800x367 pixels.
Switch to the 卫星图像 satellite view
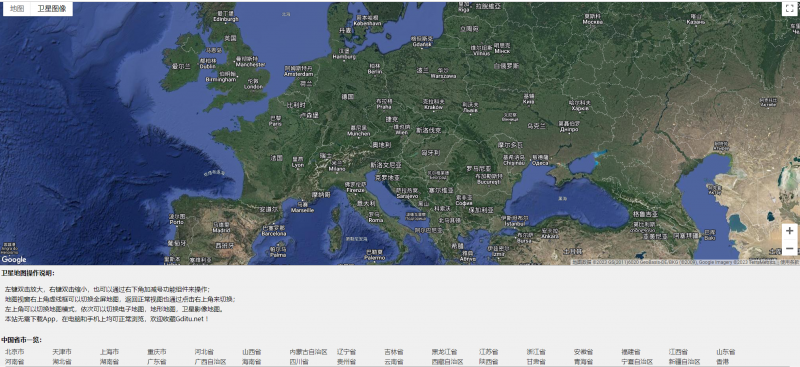pyautogui.click(x=52, y=9)
